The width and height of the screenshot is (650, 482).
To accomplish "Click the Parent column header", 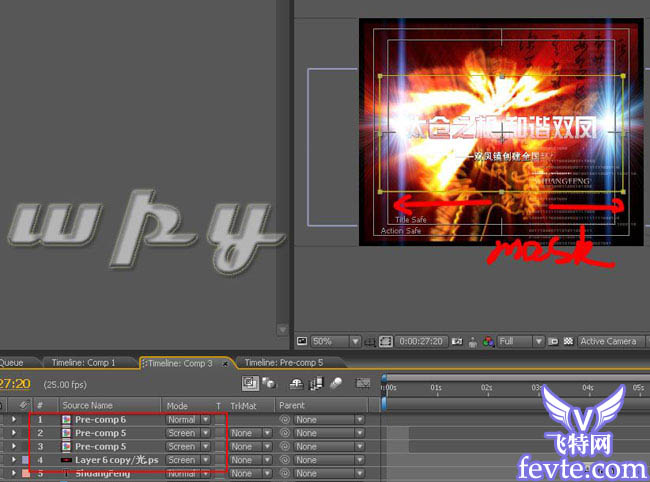I will click(x=292, y=405).
